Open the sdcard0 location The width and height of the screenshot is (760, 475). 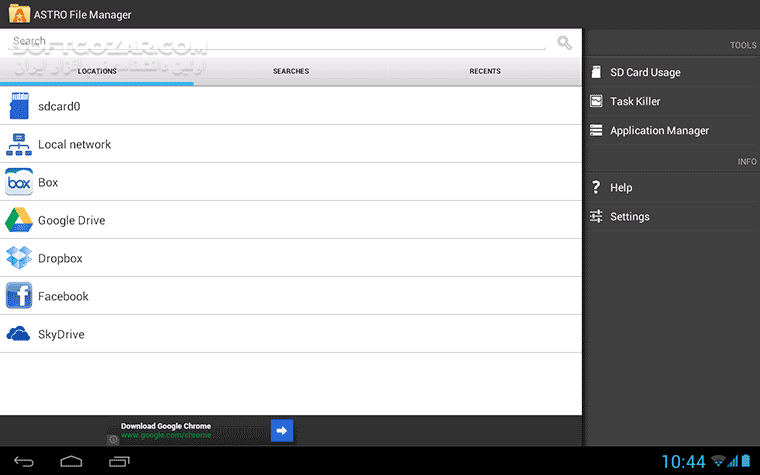pos(291,106)
